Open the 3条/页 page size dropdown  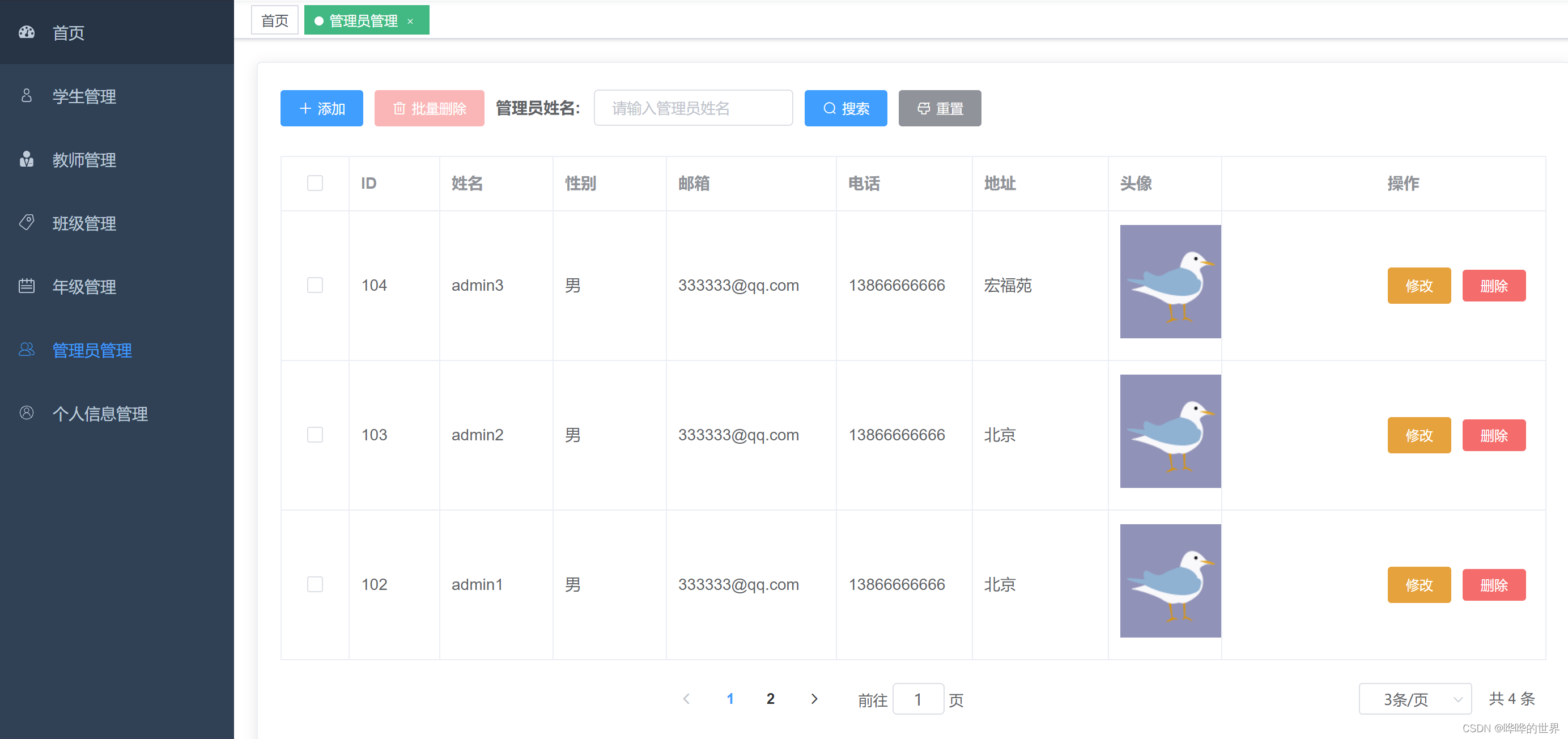coord(1414,699)
